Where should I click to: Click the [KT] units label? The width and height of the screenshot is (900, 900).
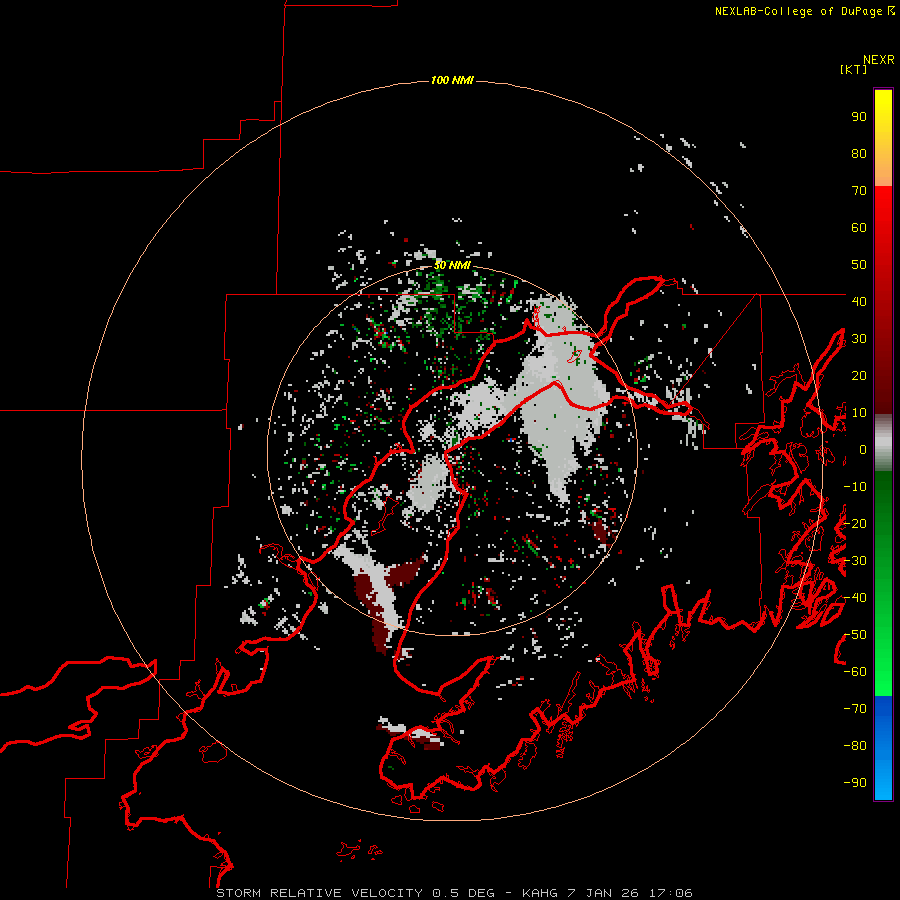pos(854,69)
